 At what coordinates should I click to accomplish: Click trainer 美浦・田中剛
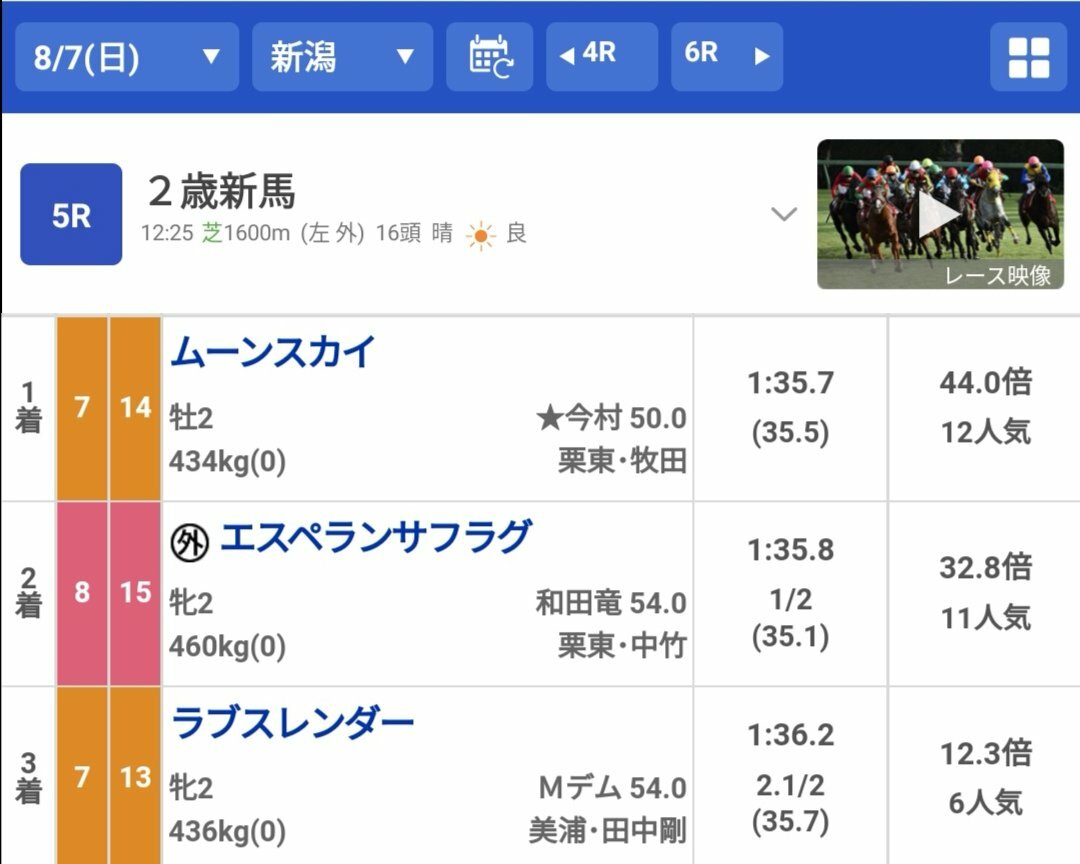(608, 830)
